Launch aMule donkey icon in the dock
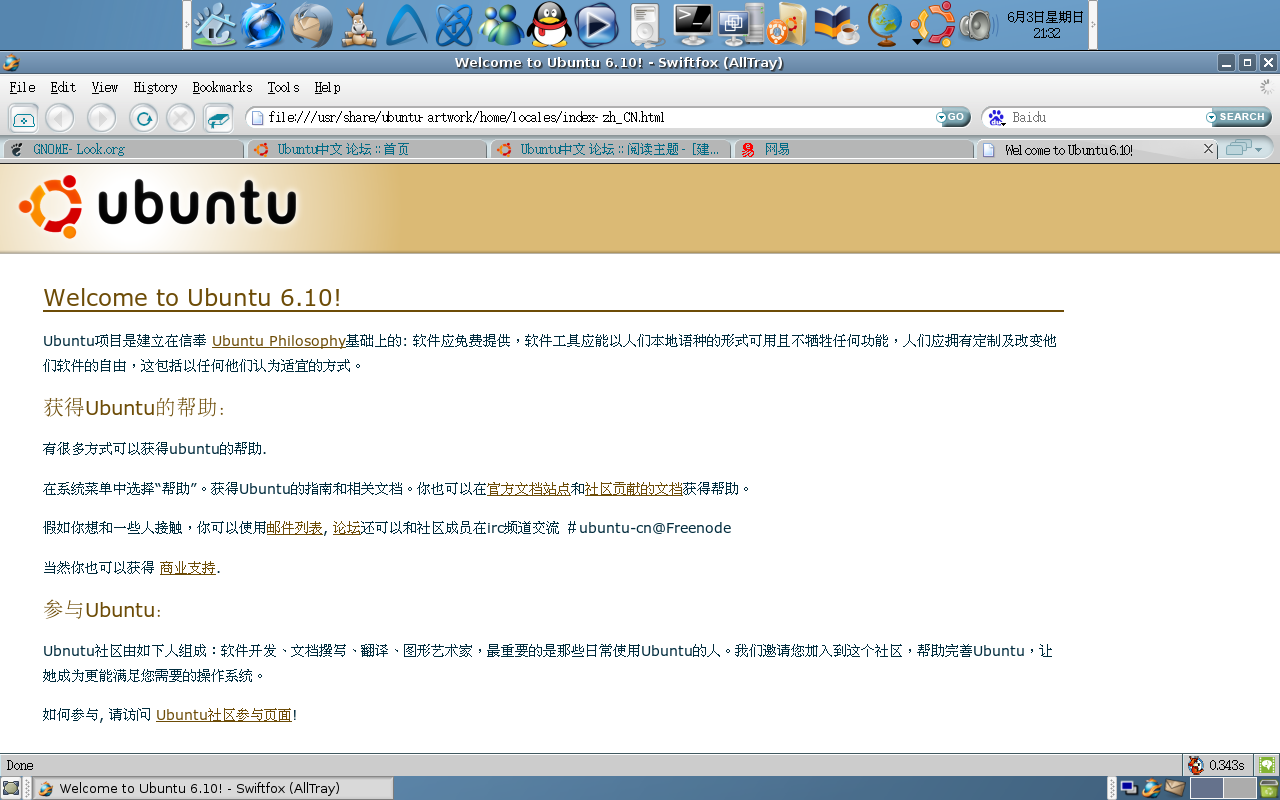This screenshot has width=1280, height=800. point(359,25)
